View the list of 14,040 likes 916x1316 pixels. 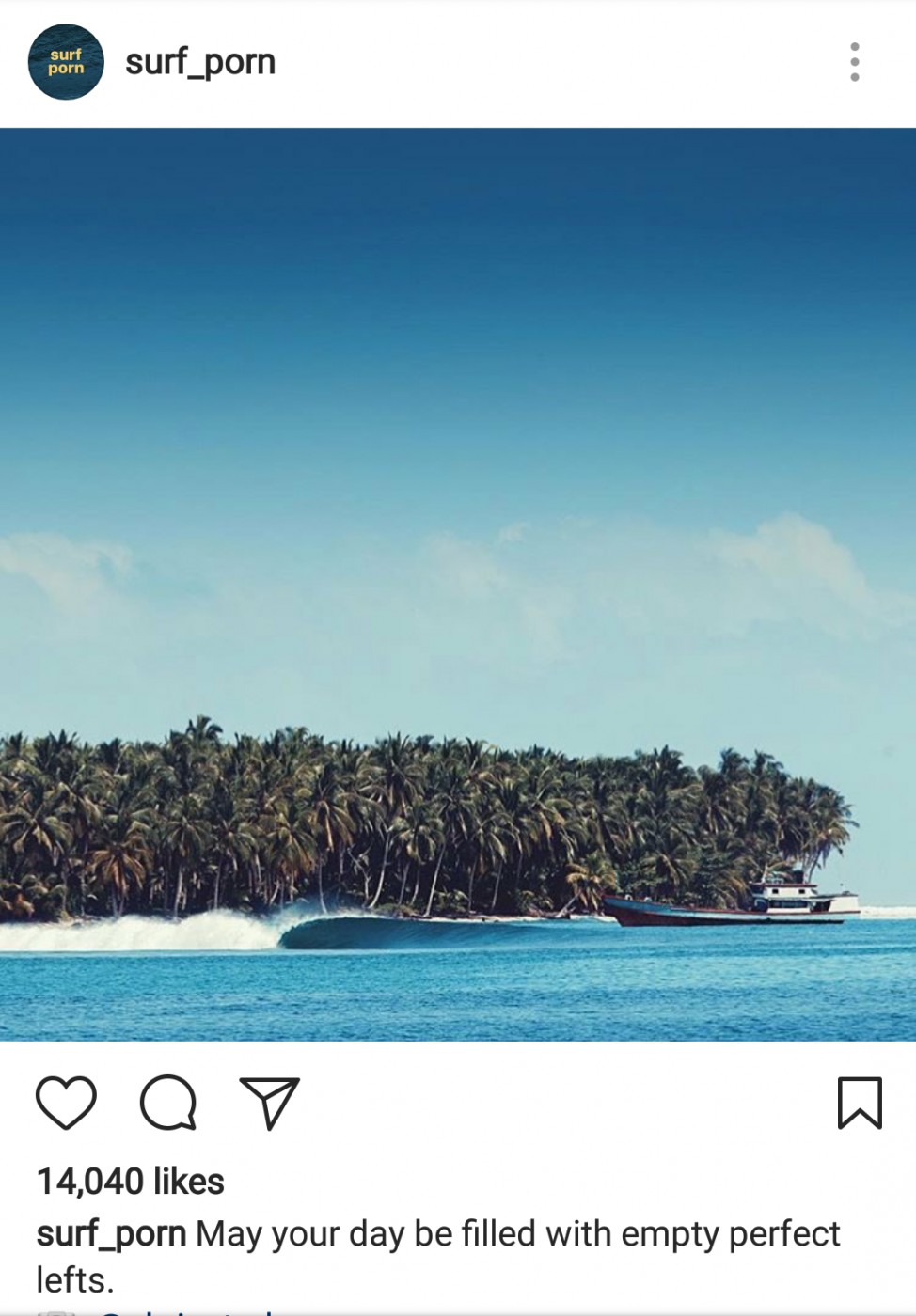coord(131,1182)
